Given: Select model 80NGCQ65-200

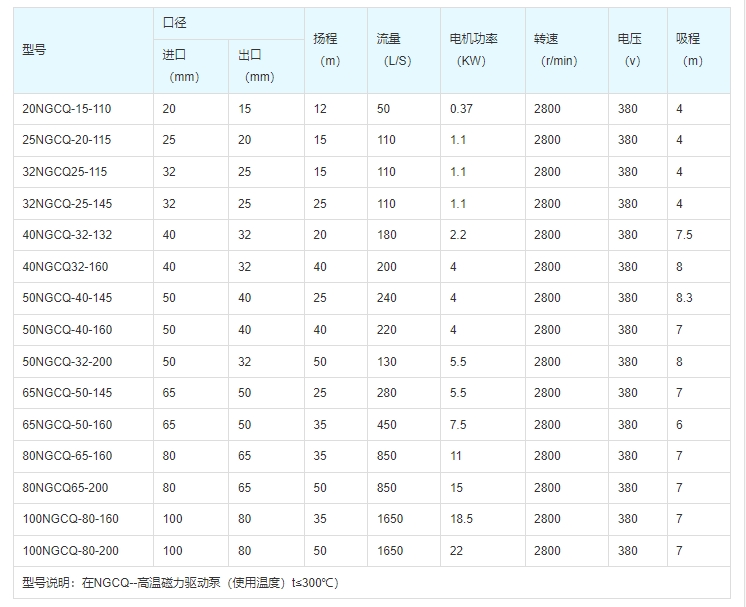Looking at the screenshot, I should point(65,488).
